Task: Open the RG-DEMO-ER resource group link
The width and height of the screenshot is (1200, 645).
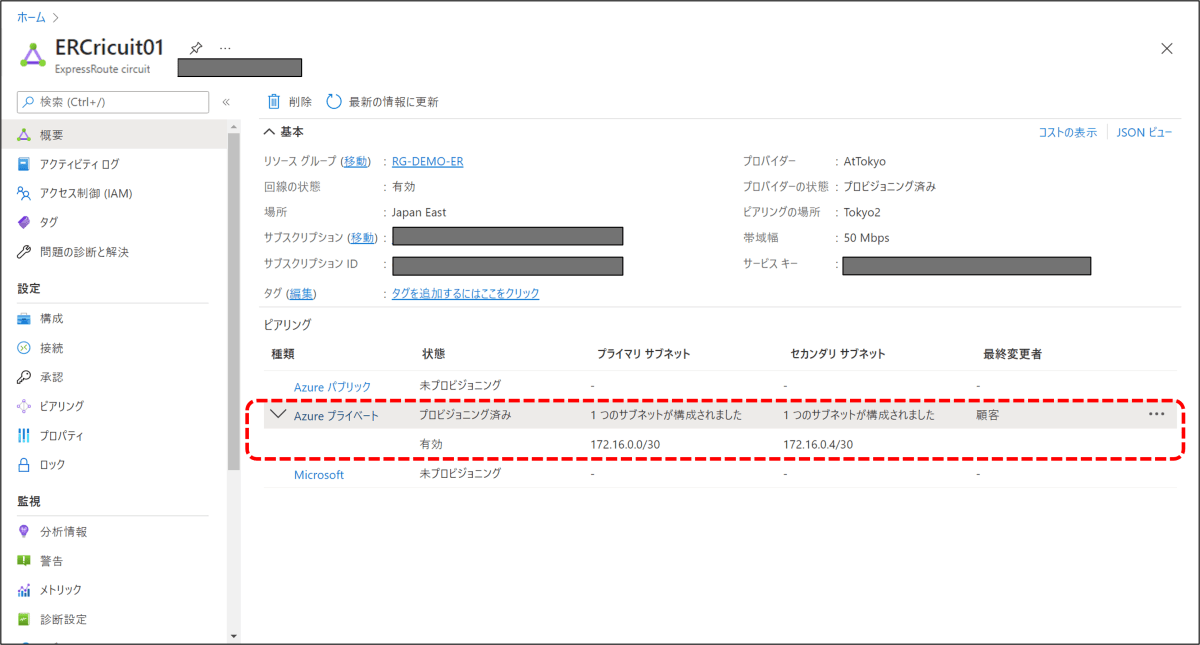Action: (x=427, y=161)
